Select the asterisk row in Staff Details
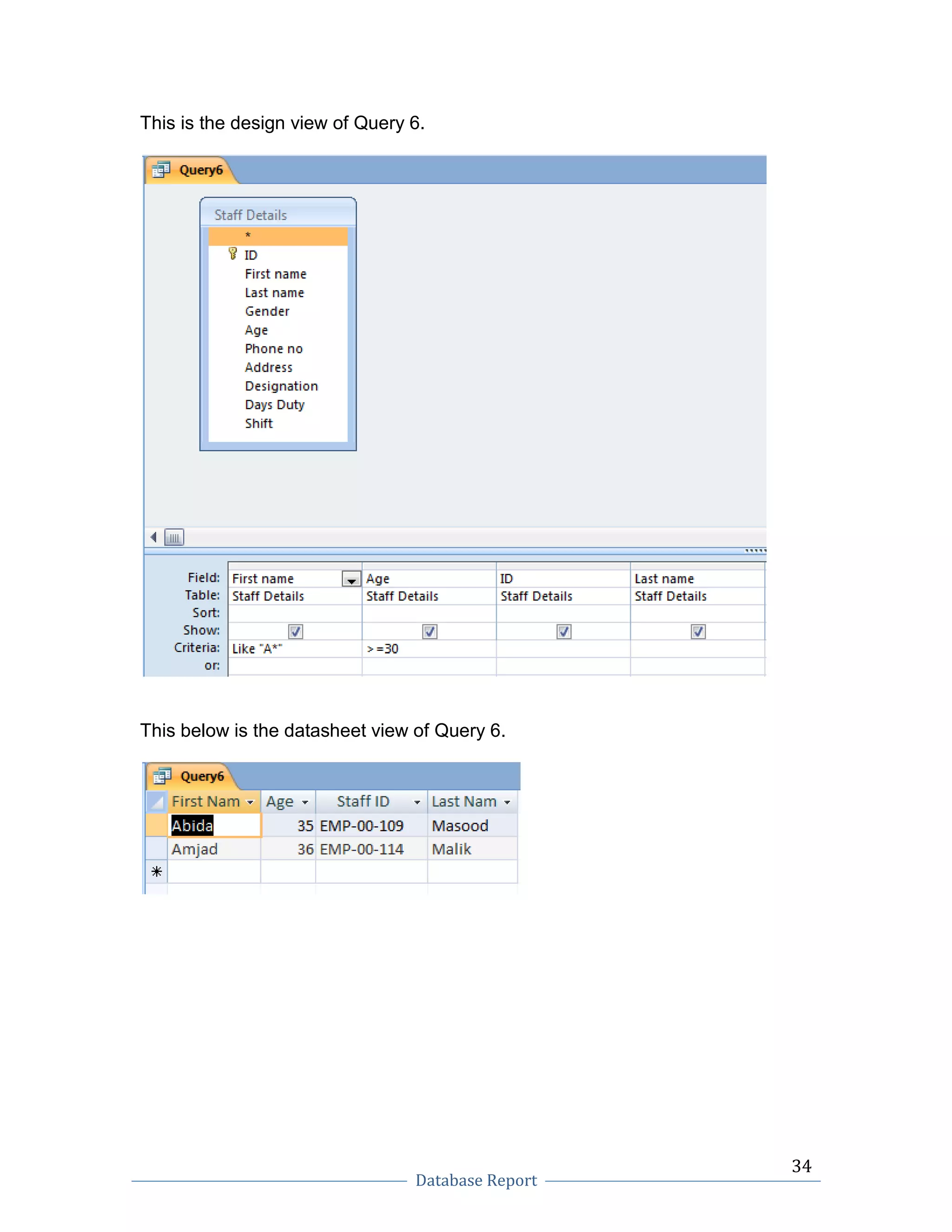The width and height of the screenshot is (952, 1232). click(x=278, y=236)
